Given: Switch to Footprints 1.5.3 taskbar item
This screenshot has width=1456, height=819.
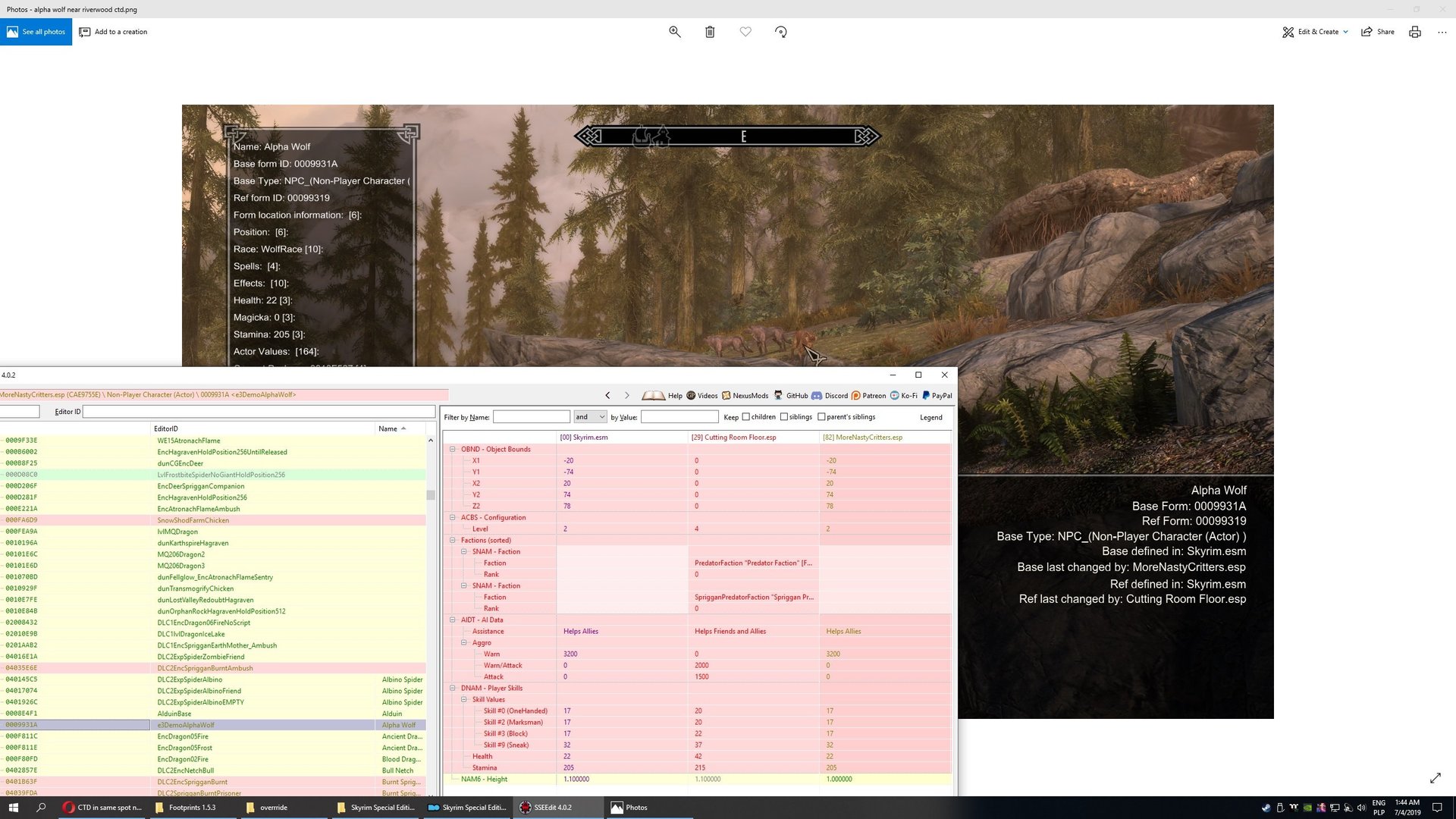Looking at the screenshot, I should [x=194, y=808].
